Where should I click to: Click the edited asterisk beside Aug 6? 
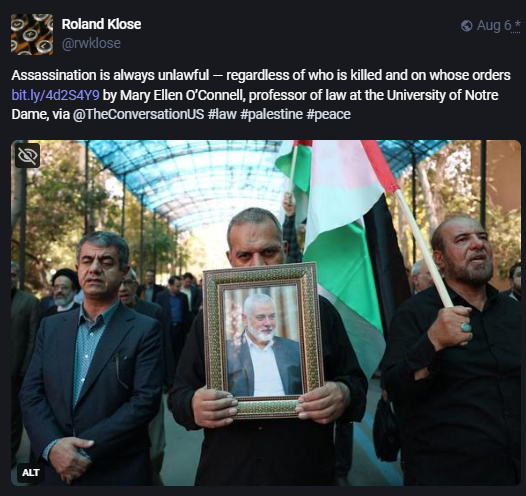tap(517, 26)
